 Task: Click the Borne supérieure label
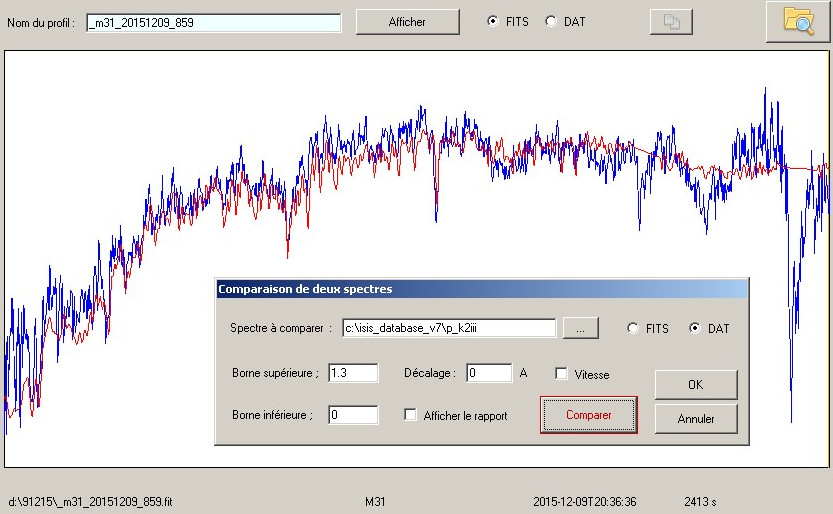point(275,373)
